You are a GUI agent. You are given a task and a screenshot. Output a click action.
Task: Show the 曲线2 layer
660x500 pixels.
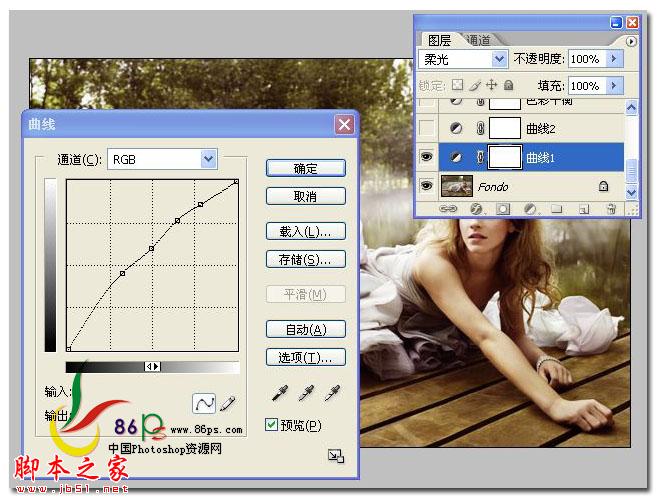click(x=427, y=128)
